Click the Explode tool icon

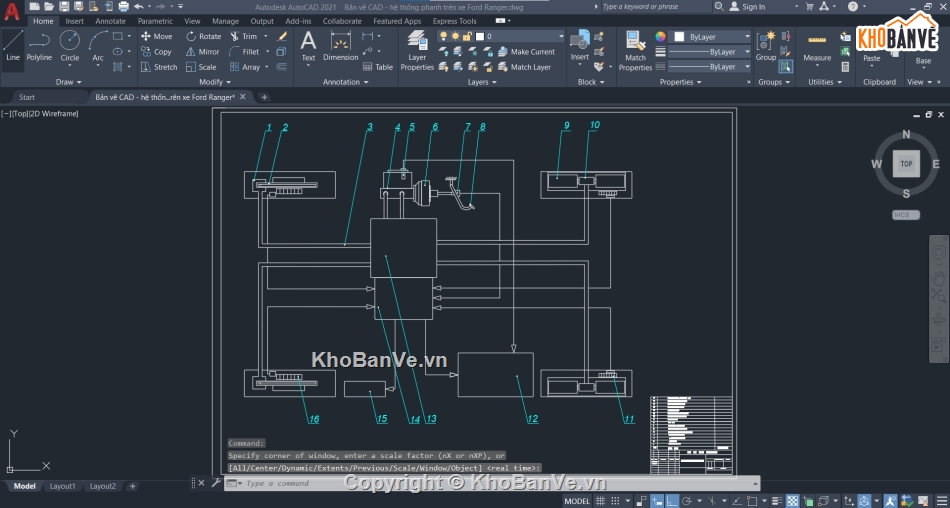point(282,52)
